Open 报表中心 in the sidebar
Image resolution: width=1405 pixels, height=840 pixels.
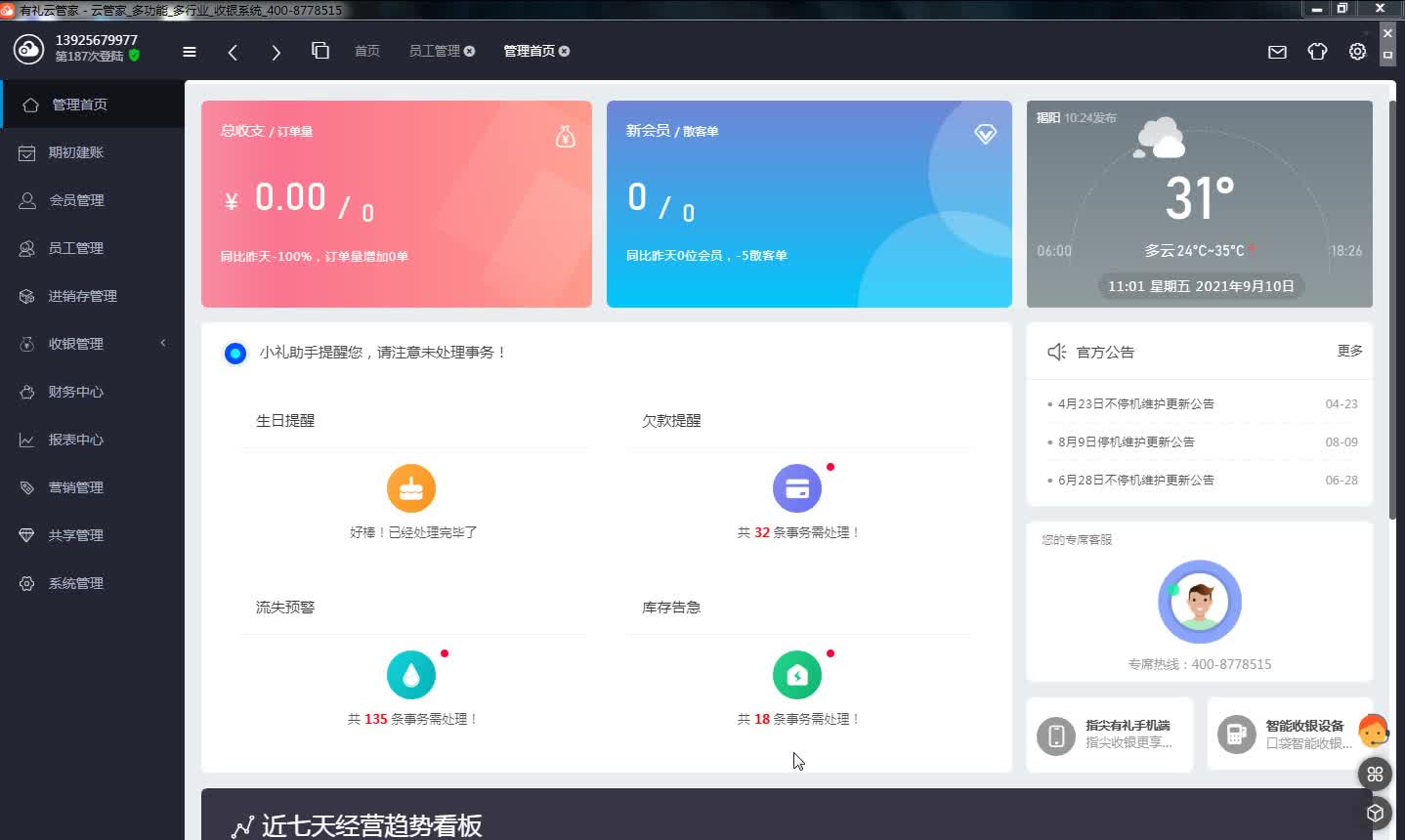tap(93, 440)
